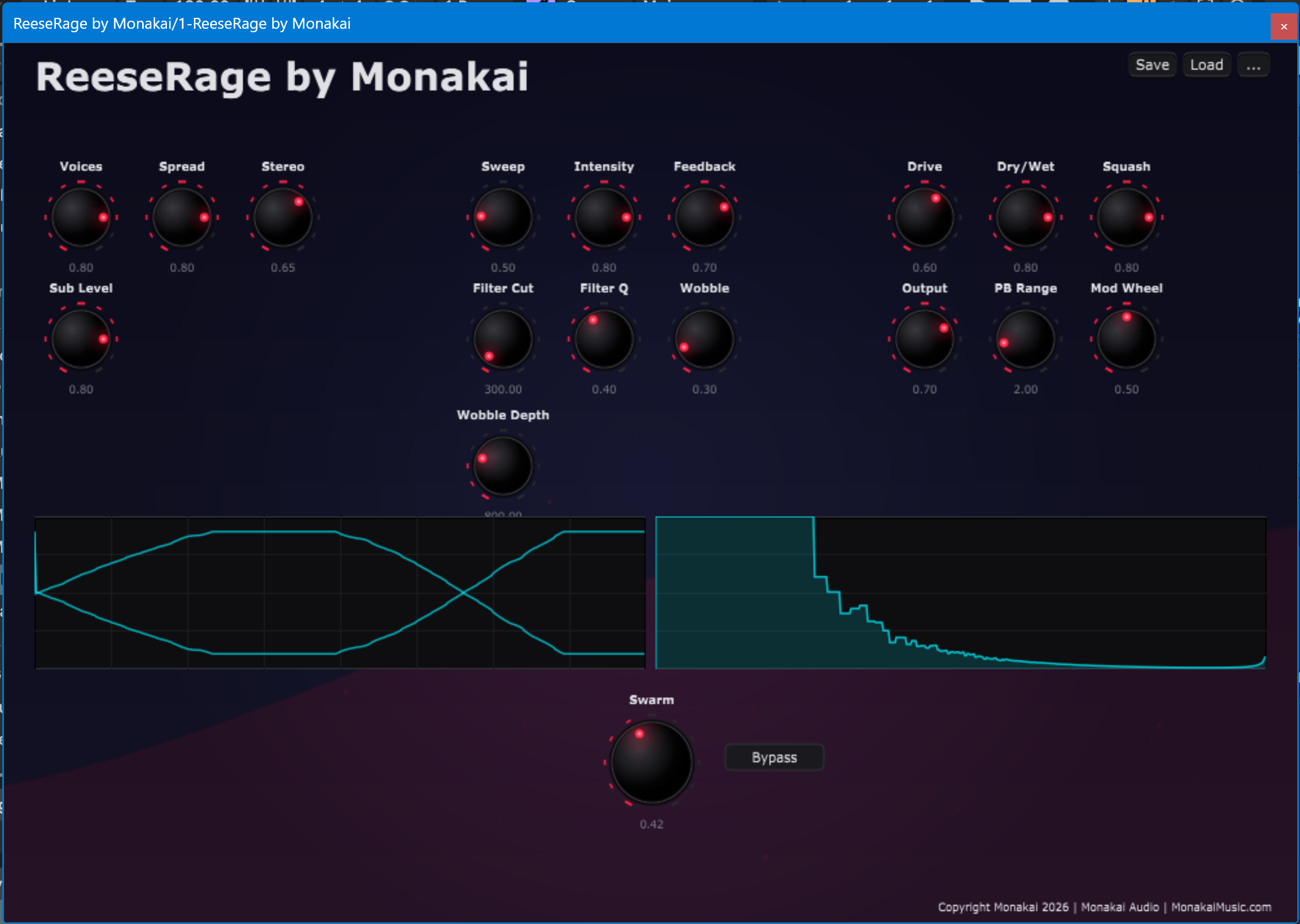The width and height of the screenshot is (1300, 924).
Task: Click the Mod Wheel knob
Action: (1127, 339)
